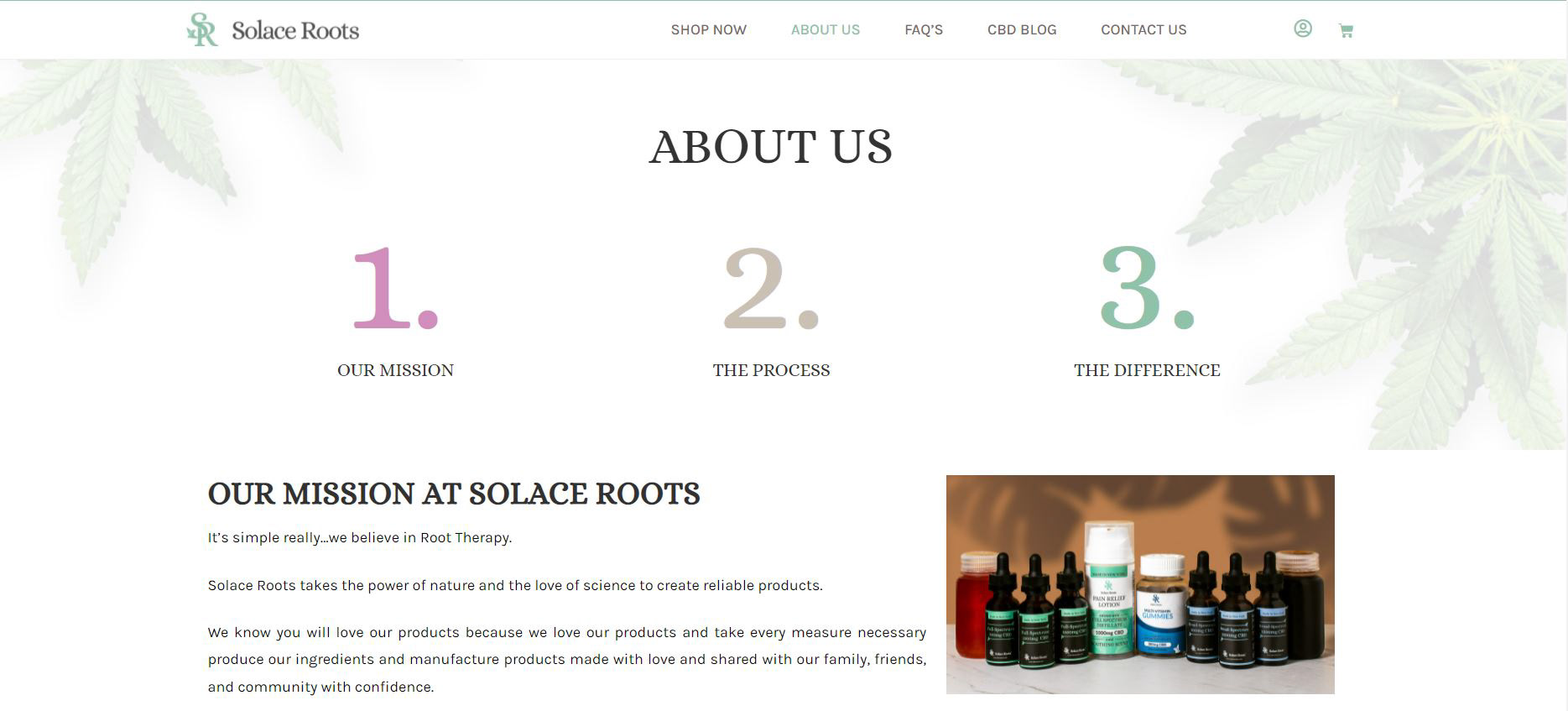Image resolution: width=1568 pixels, height=711 pixels.
Task: Open the user account icon
Action: pos(1302,29)
